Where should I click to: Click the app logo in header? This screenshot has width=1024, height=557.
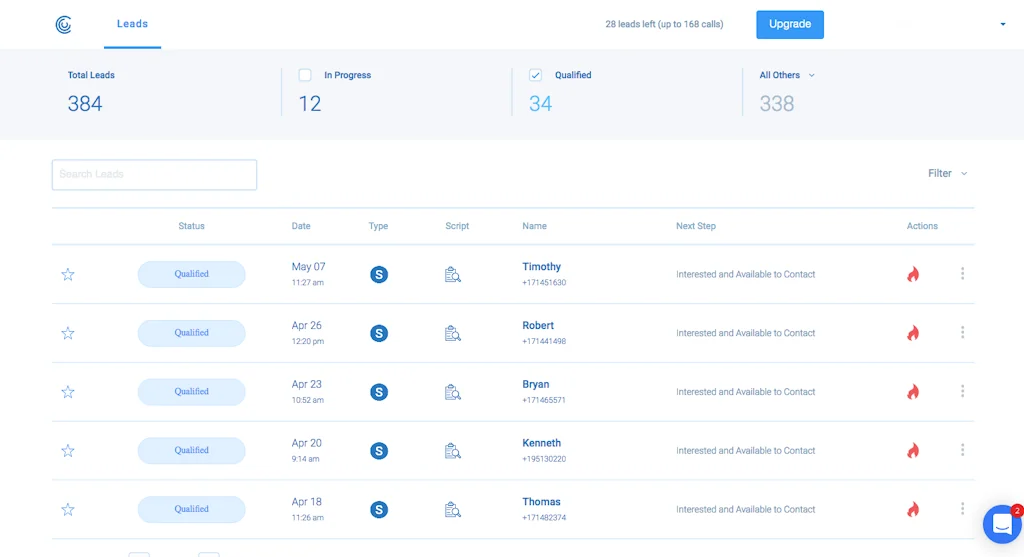[64, 25]
